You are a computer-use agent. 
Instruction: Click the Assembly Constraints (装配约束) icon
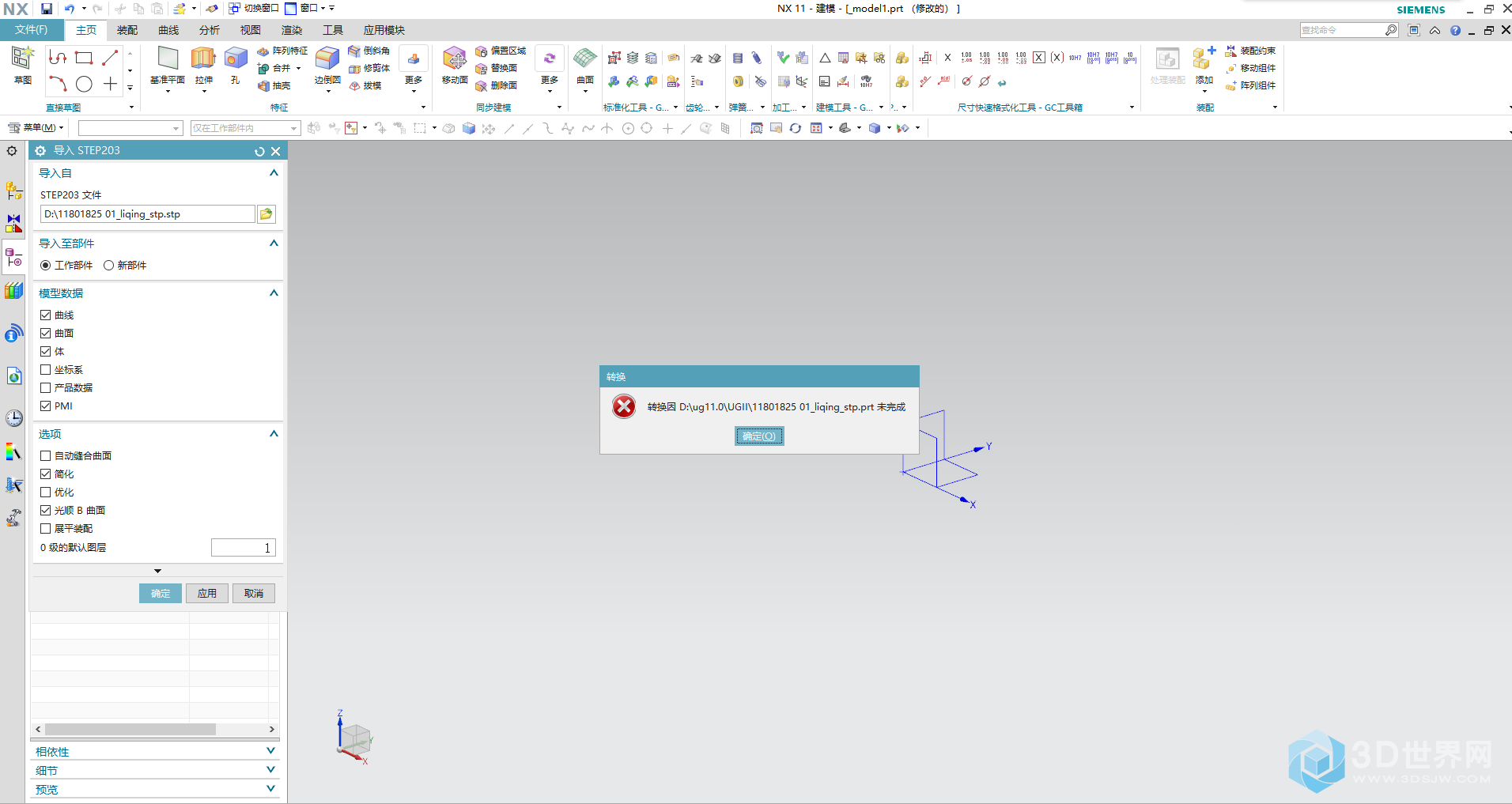(x=1230, y=51)
